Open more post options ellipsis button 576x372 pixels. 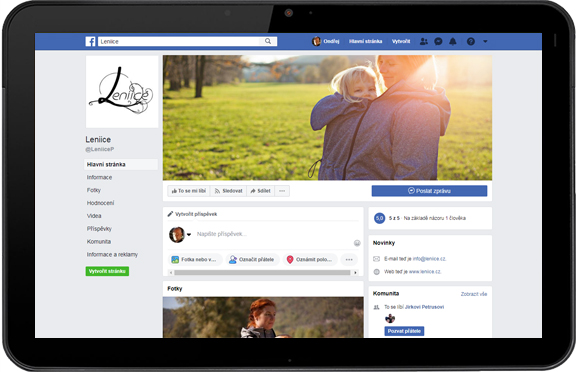tap(349, 260)
